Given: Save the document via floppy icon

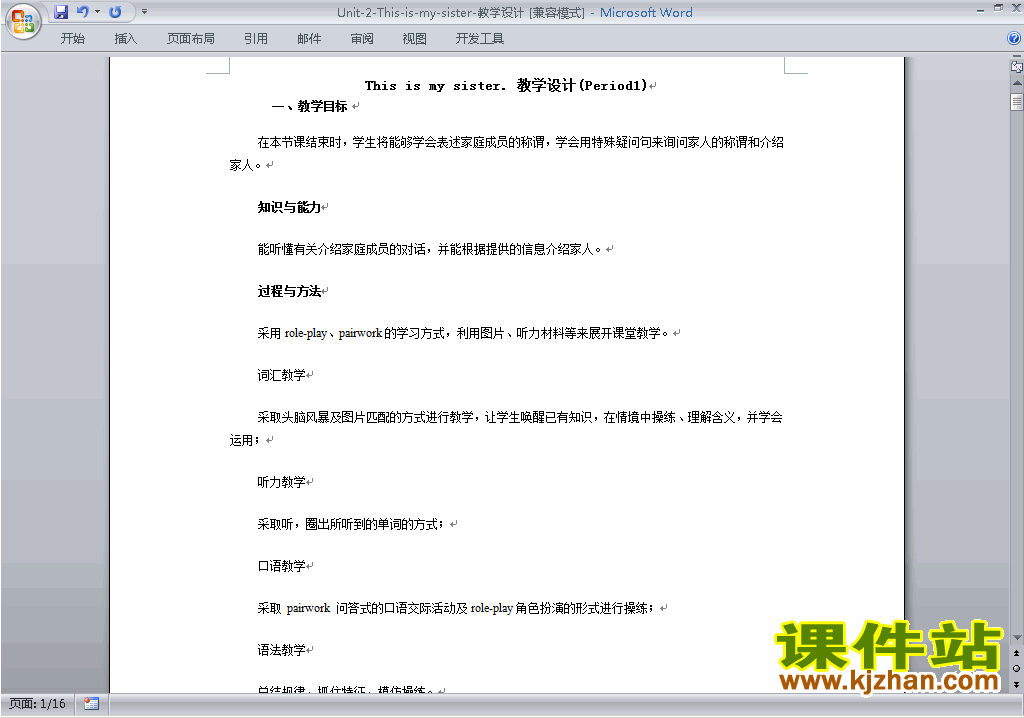Looking at the screenshot, I should click(61, 12).
